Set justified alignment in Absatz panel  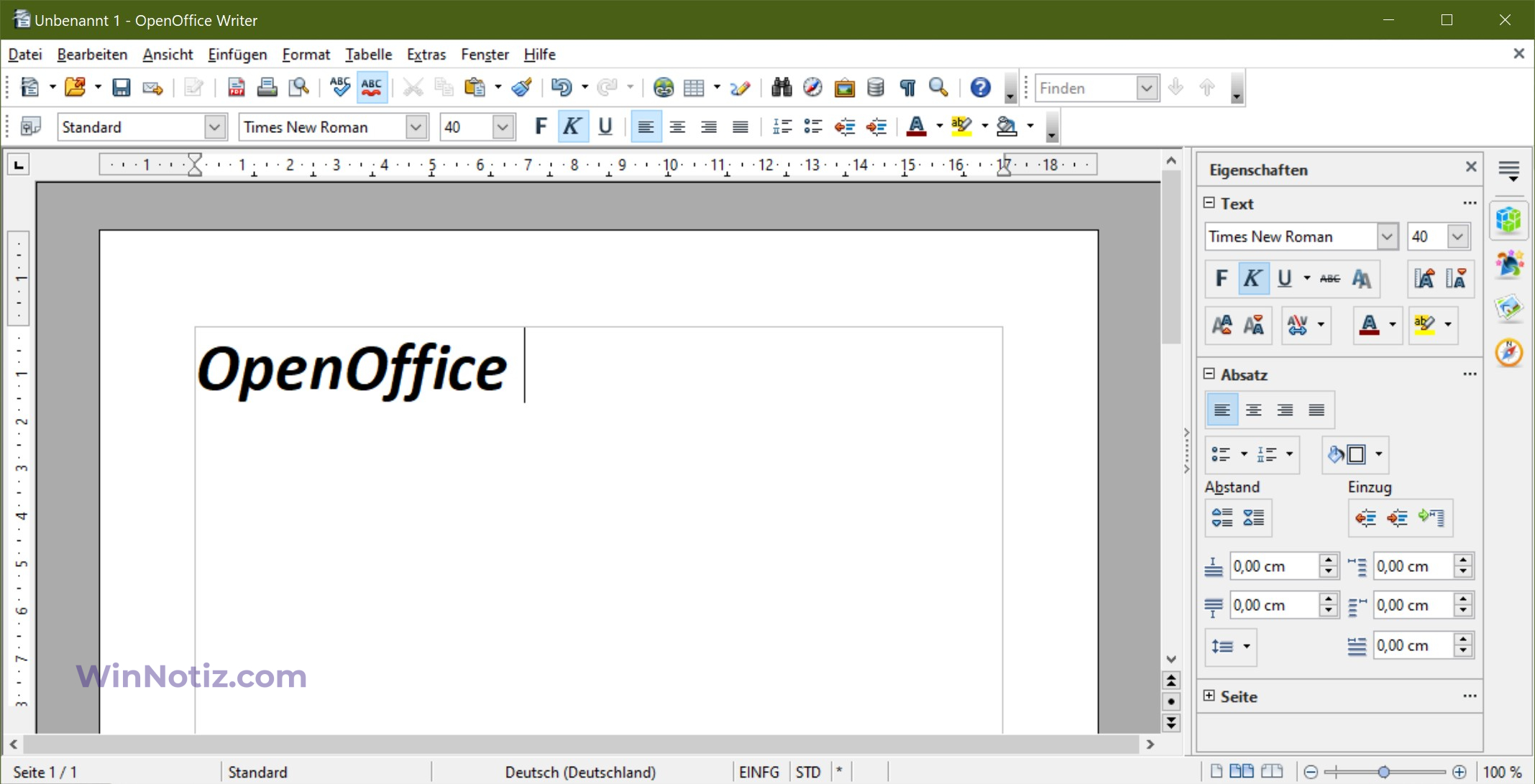1316,410
